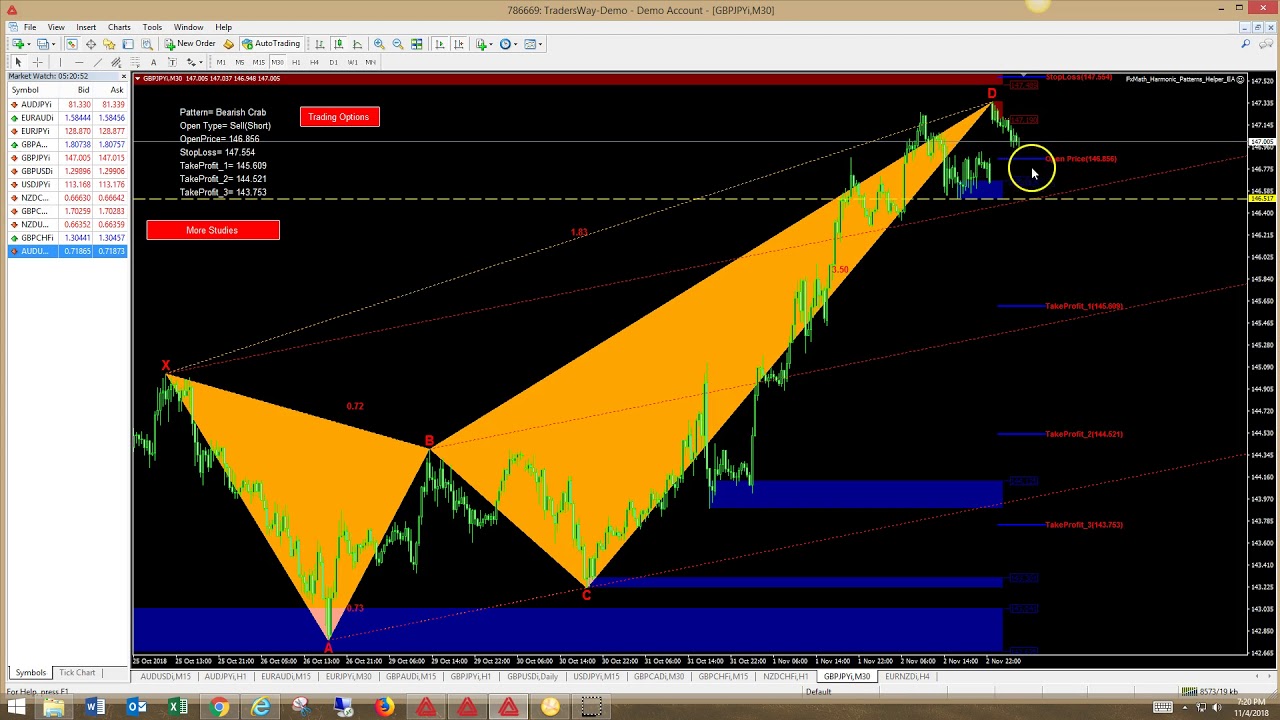Screen dimensions: 1280x720
Task: Select the Text Label tool
Action: click(x=172, y=62)
